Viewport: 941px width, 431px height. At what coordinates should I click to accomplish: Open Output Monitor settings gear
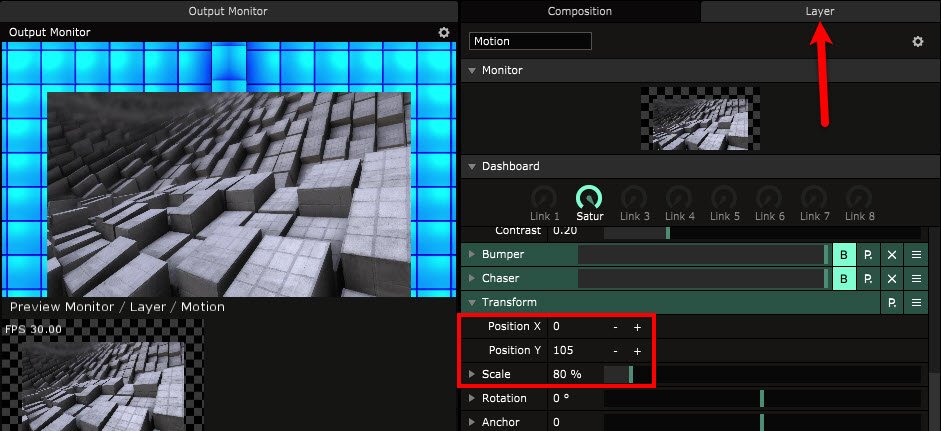[x=444, y=32]
